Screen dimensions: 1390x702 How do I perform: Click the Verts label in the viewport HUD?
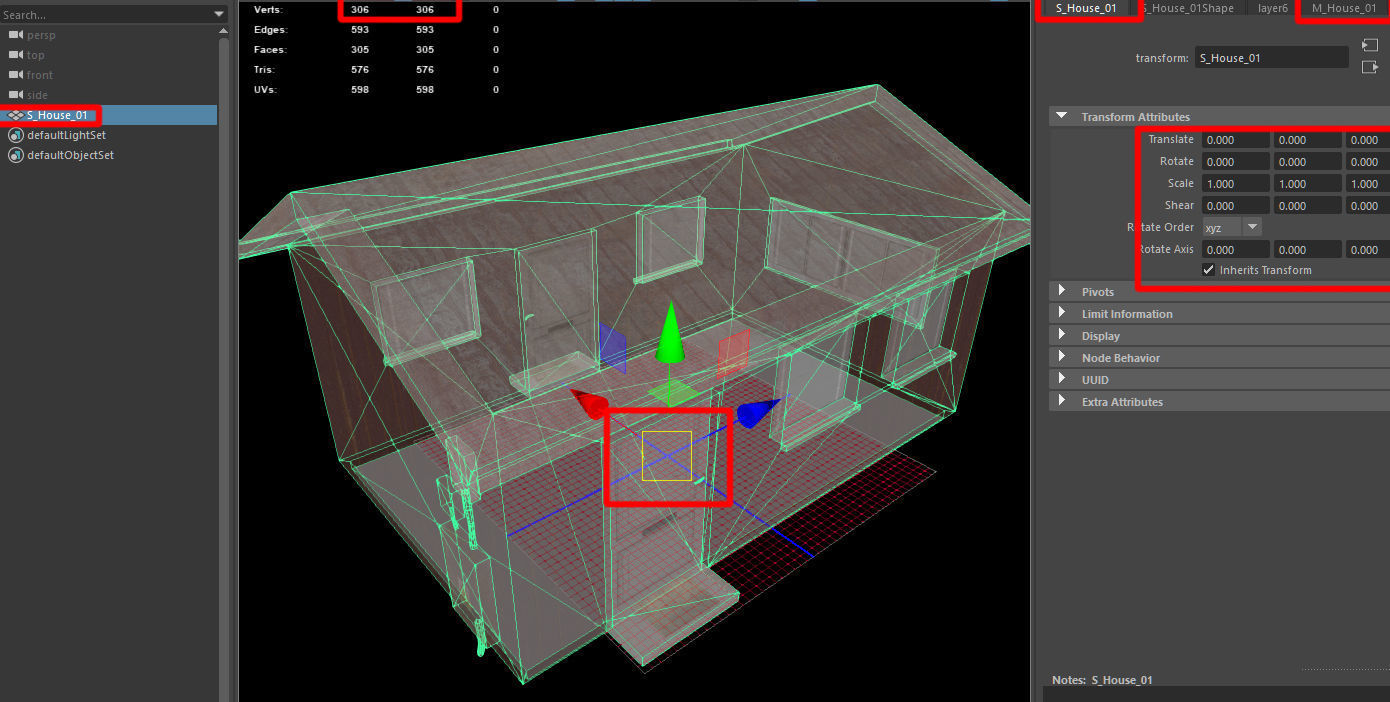point(269,10)
